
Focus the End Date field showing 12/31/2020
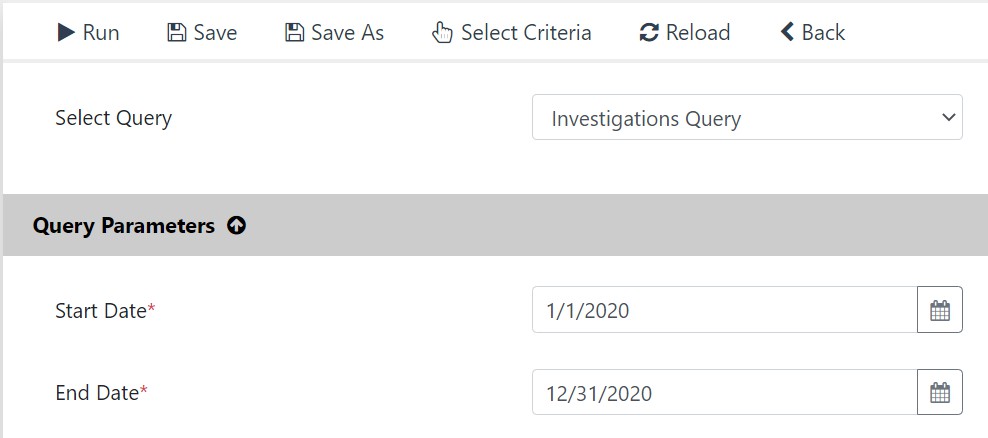(x=725, y=392)
